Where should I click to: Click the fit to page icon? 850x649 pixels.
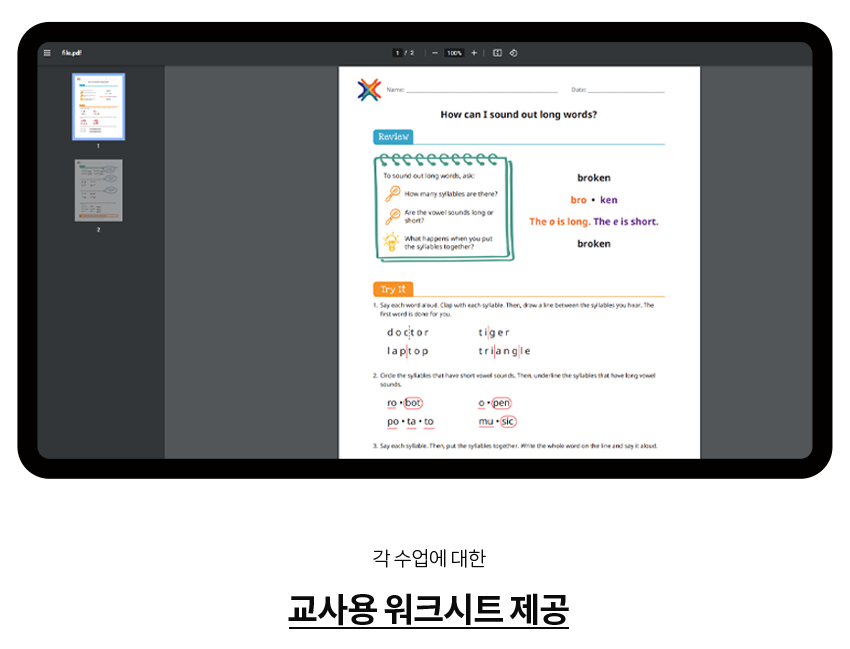click(x=497, y=53)
